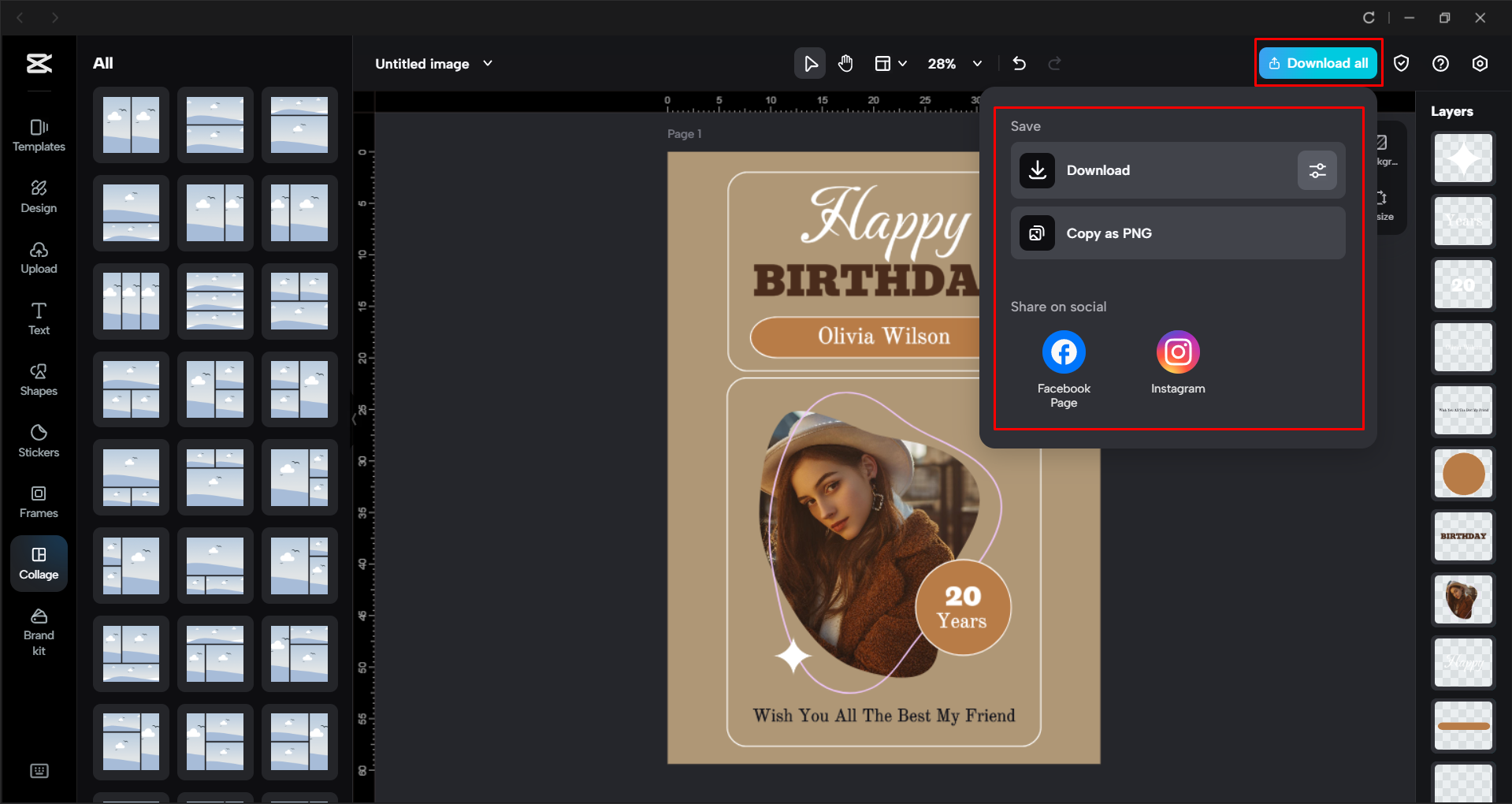Open the Stickers panel
Viewport: 1512px width, 804px height.
pos(38,440)
